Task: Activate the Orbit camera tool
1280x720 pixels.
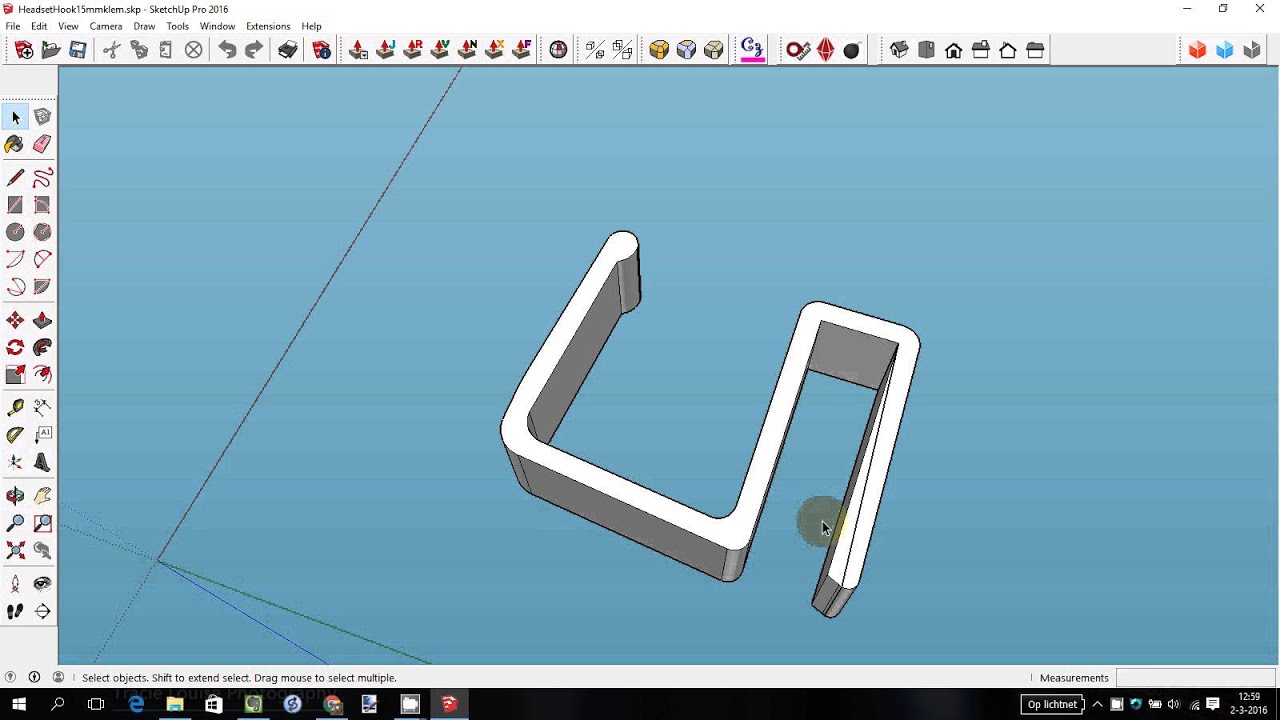Action: [x=15, y=496]
